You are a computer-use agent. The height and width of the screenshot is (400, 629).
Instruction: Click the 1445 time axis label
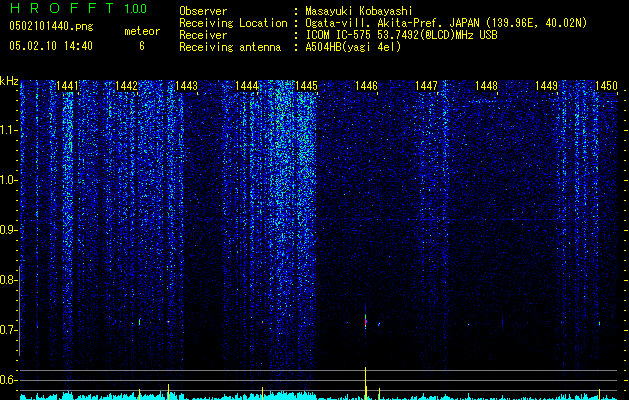[306, 86]
